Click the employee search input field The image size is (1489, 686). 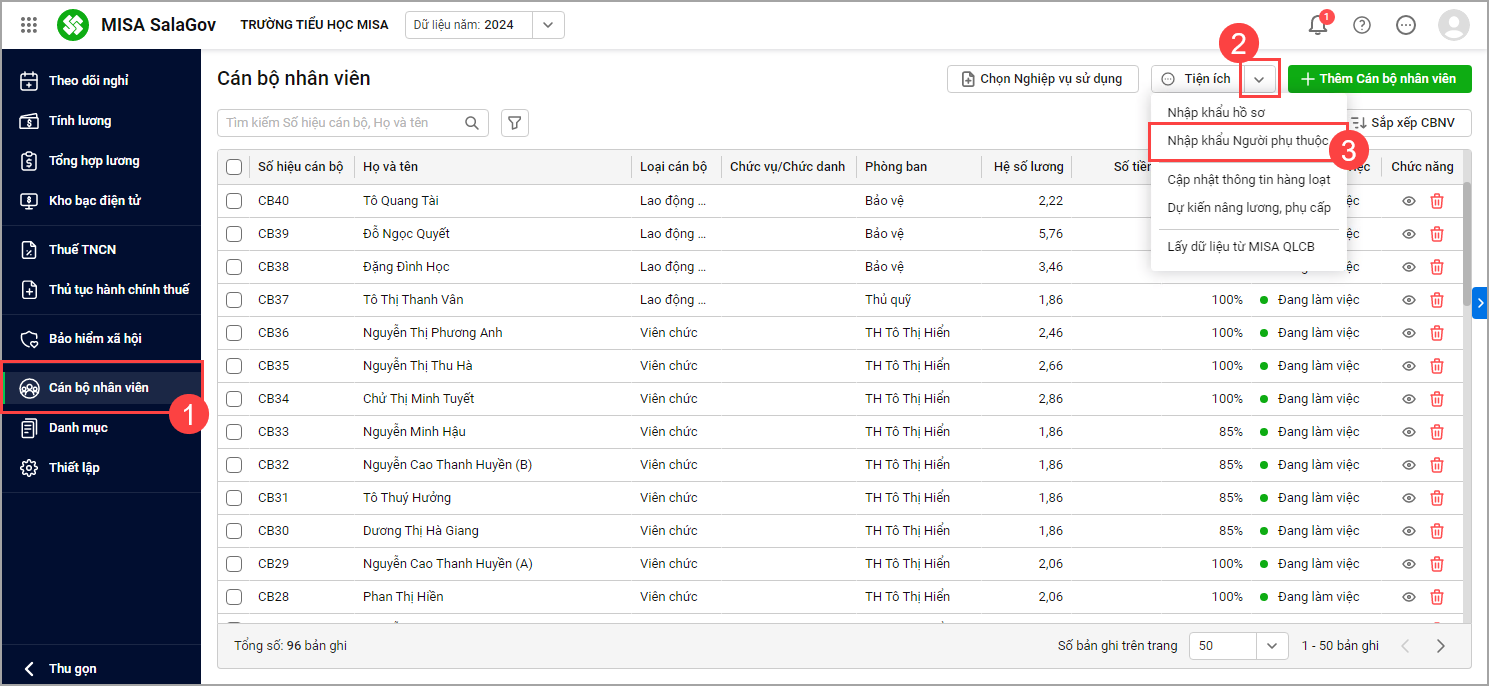pos(340,123)
